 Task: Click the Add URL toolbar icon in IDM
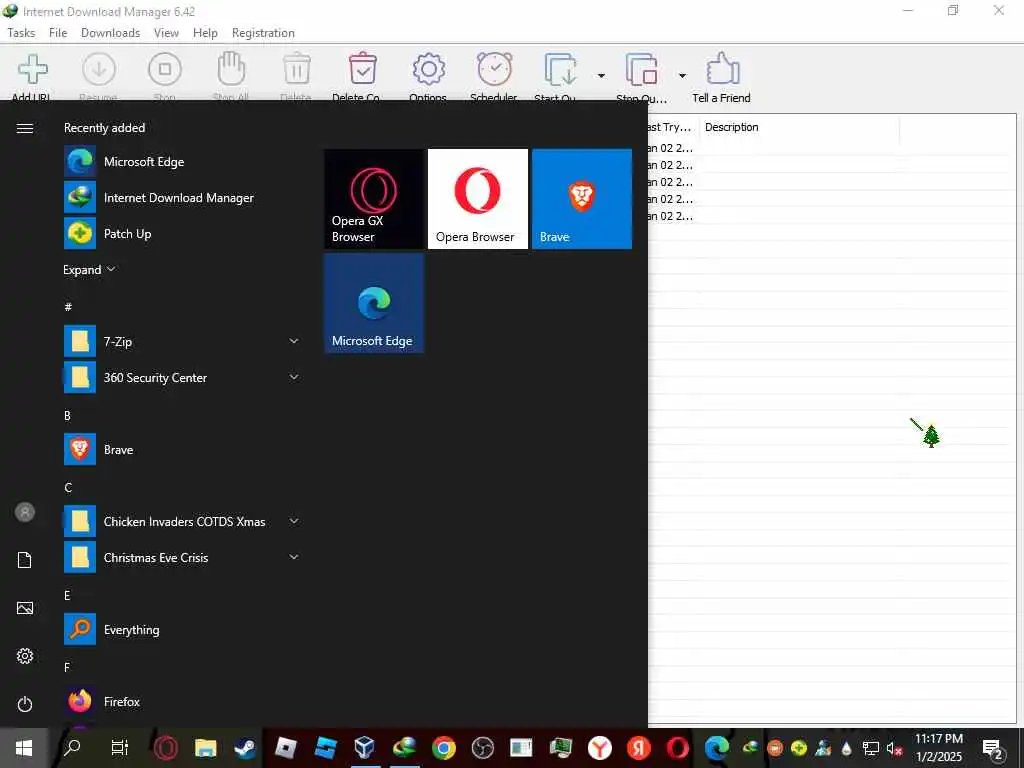32,69
